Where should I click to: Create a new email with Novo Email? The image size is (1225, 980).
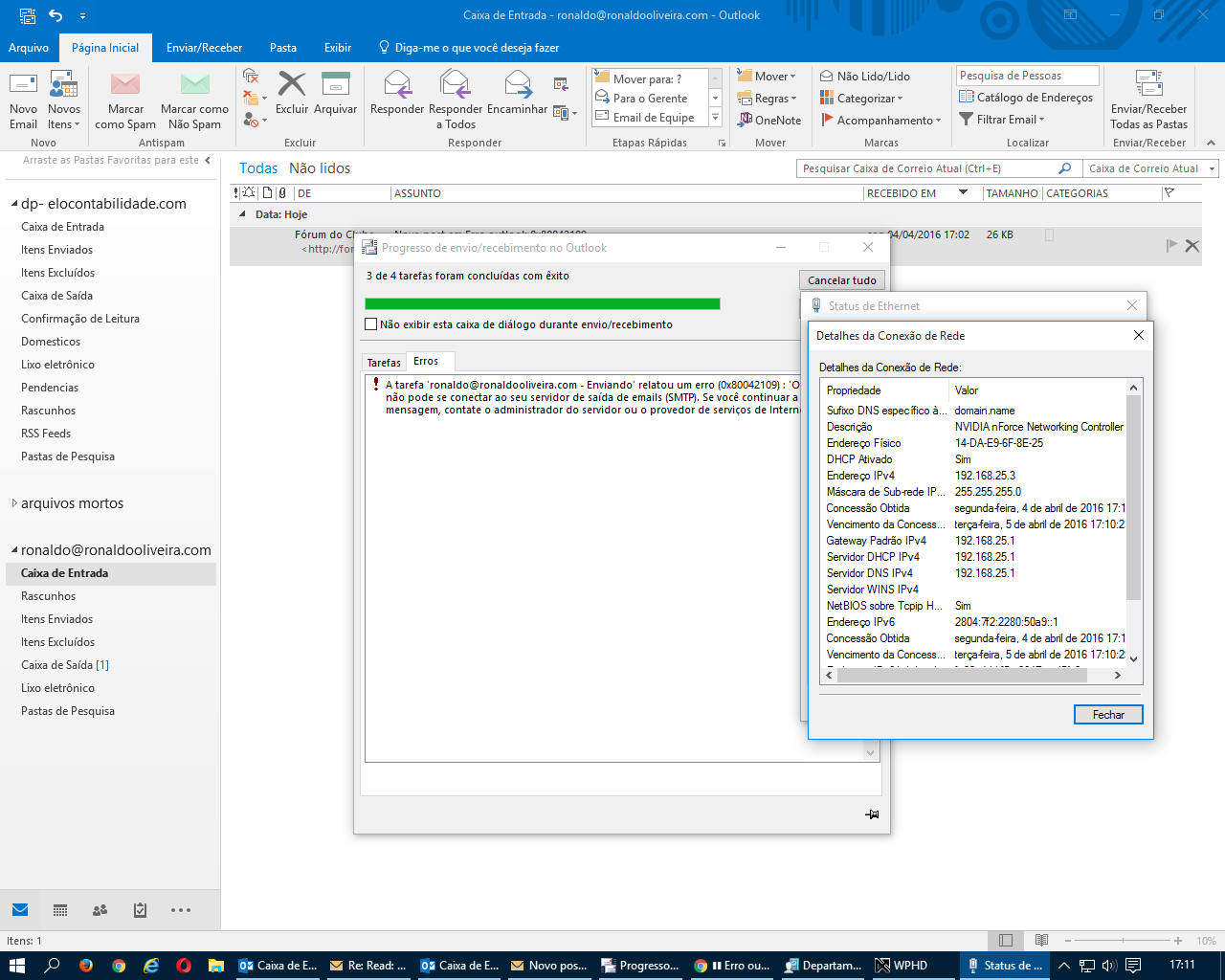[23, 100]
